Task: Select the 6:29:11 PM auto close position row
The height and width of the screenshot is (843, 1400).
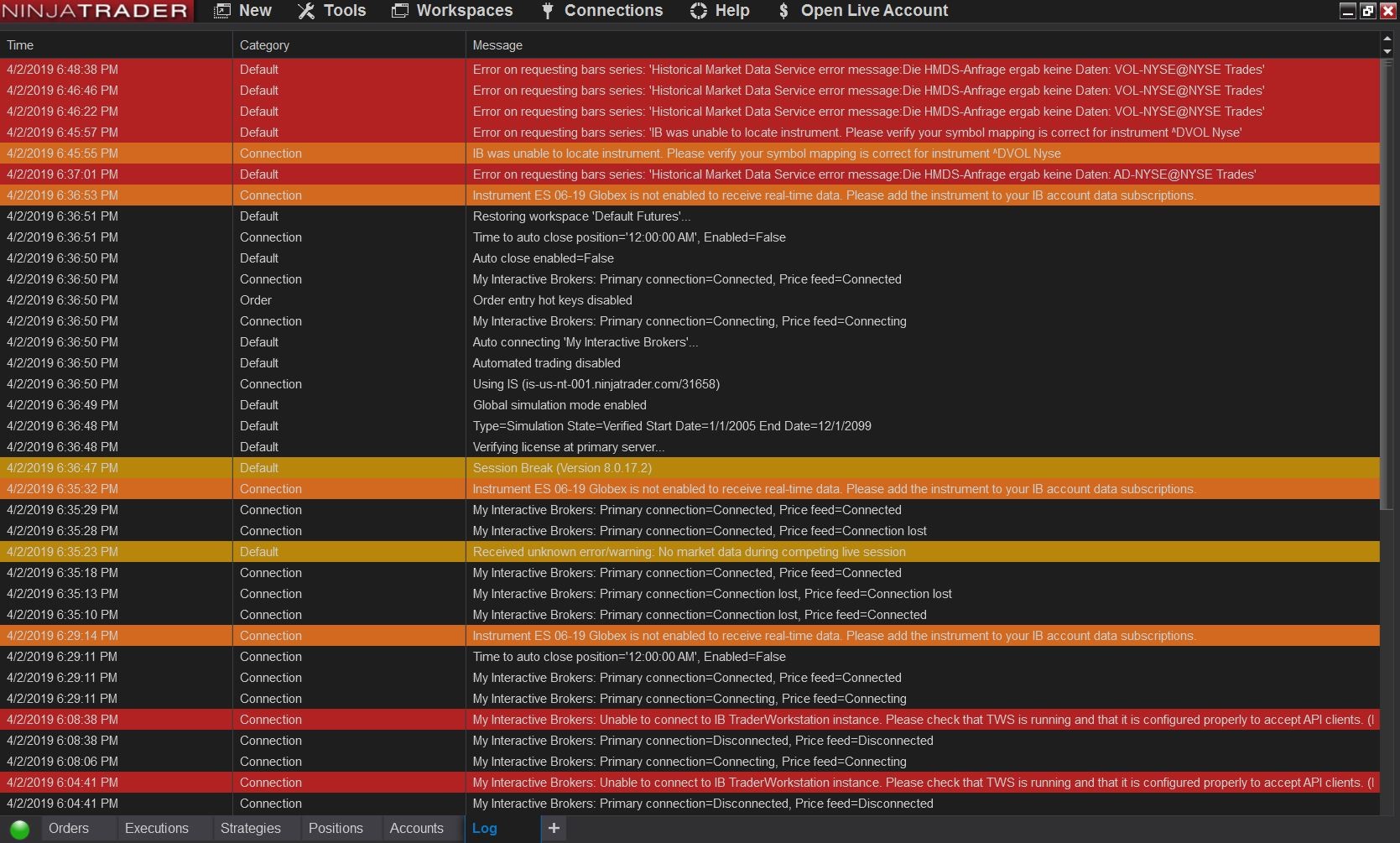Action: click(690, 657)
